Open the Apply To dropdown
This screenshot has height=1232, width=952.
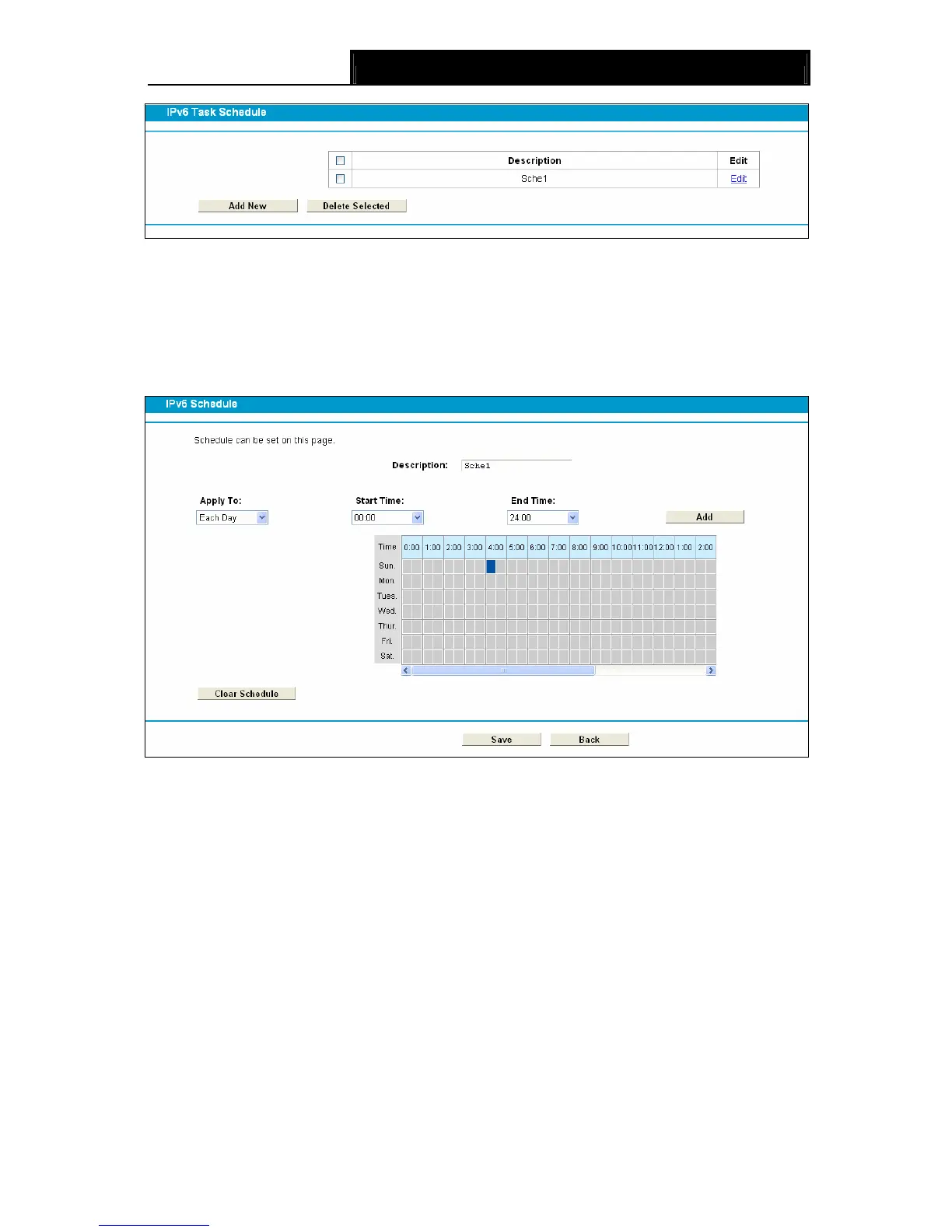click(232, 517)
